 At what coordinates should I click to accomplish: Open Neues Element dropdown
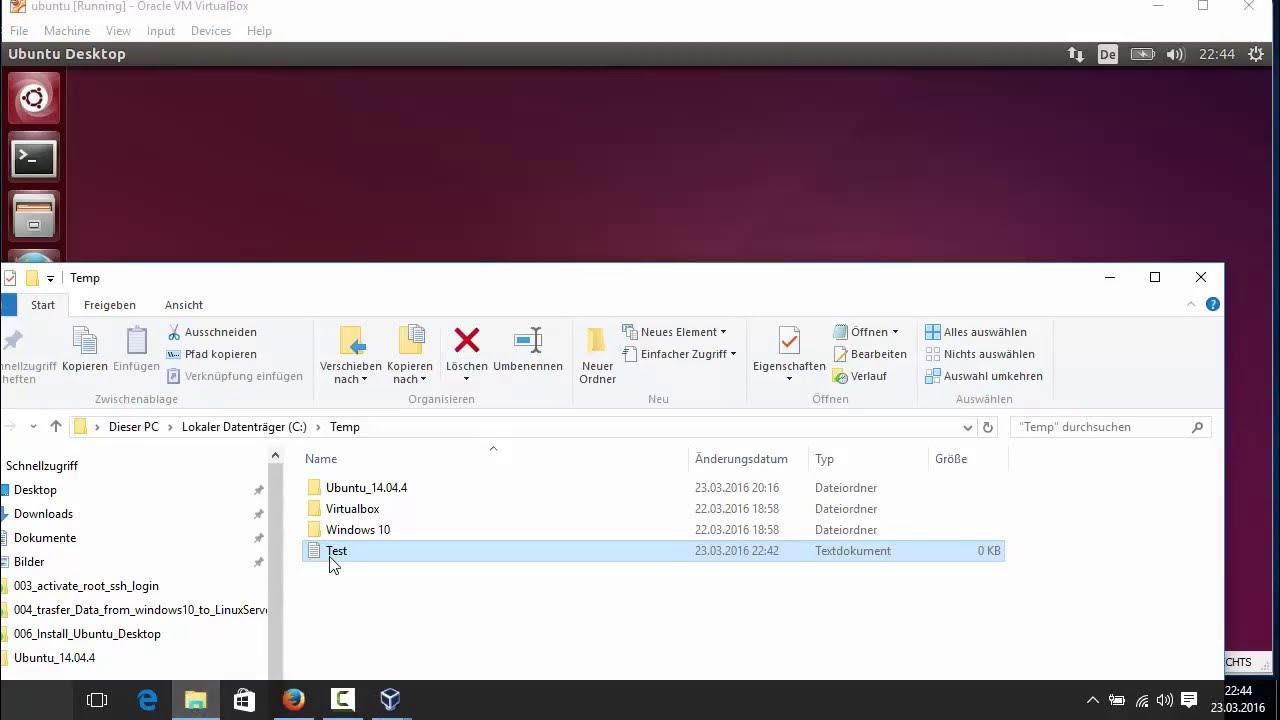coord(675,332)
